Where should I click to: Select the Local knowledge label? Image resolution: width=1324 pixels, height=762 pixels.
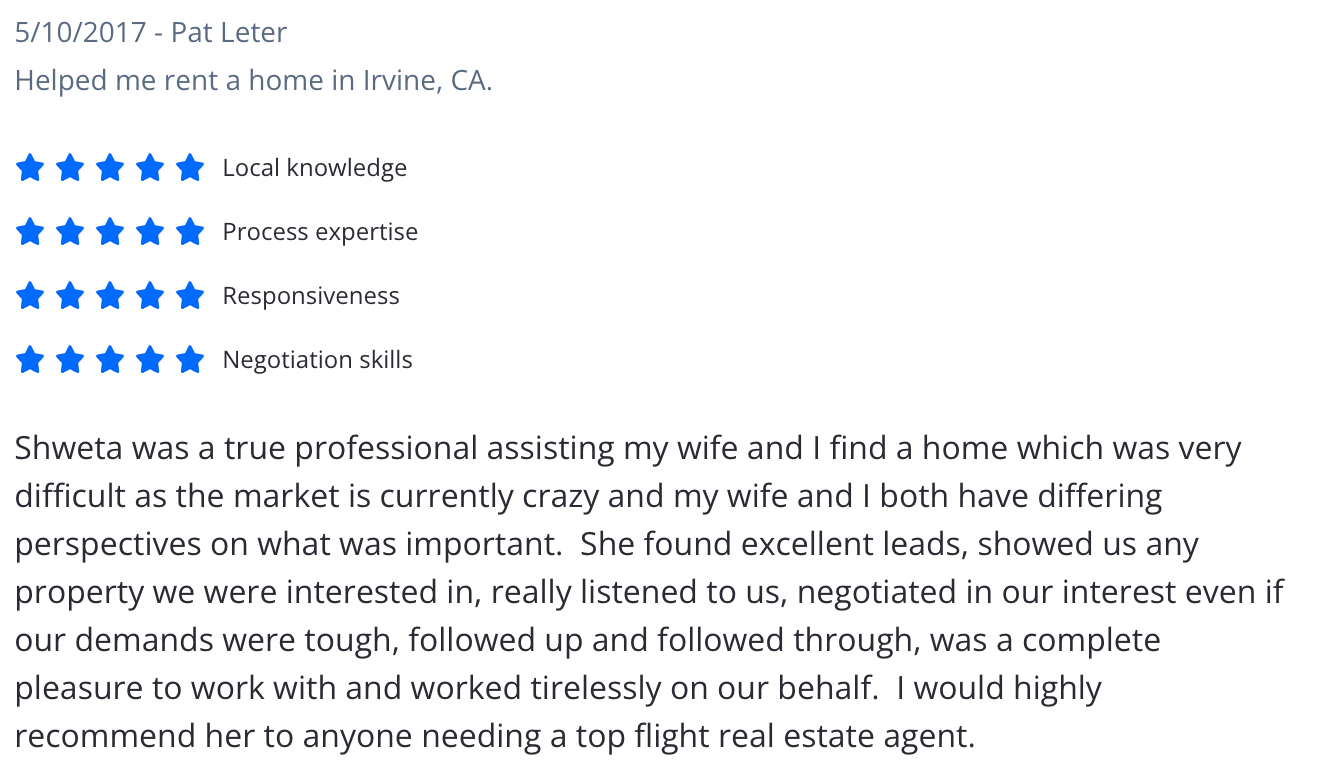tap(315, 168)
